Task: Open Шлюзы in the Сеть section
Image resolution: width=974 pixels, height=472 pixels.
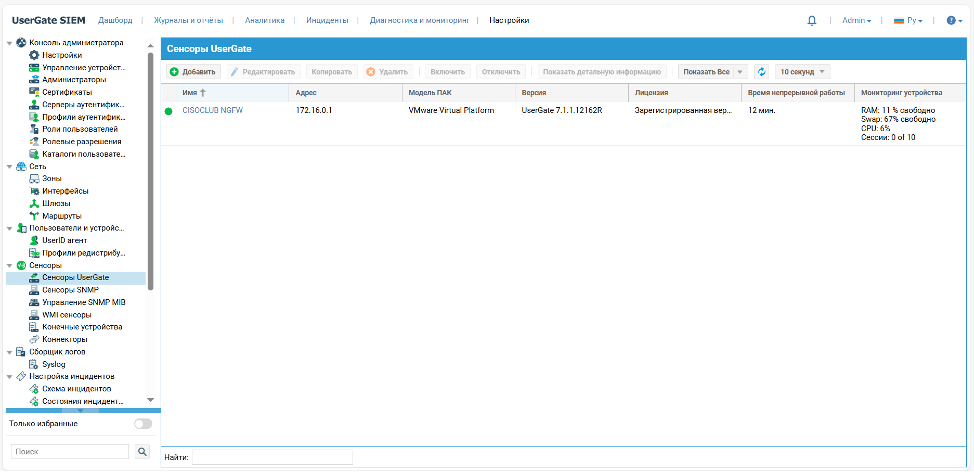Action: [x=56, y=203]
